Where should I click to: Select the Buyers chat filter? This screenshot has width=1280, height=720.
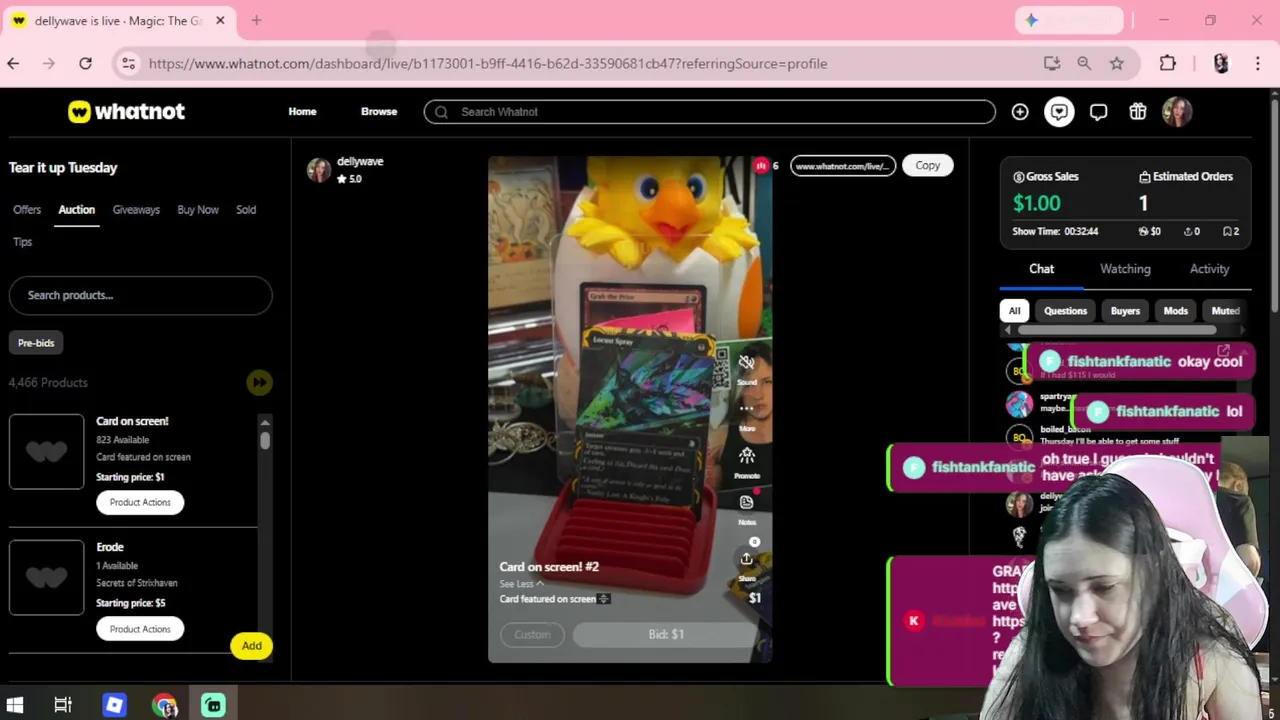[x=1125, y=311]
